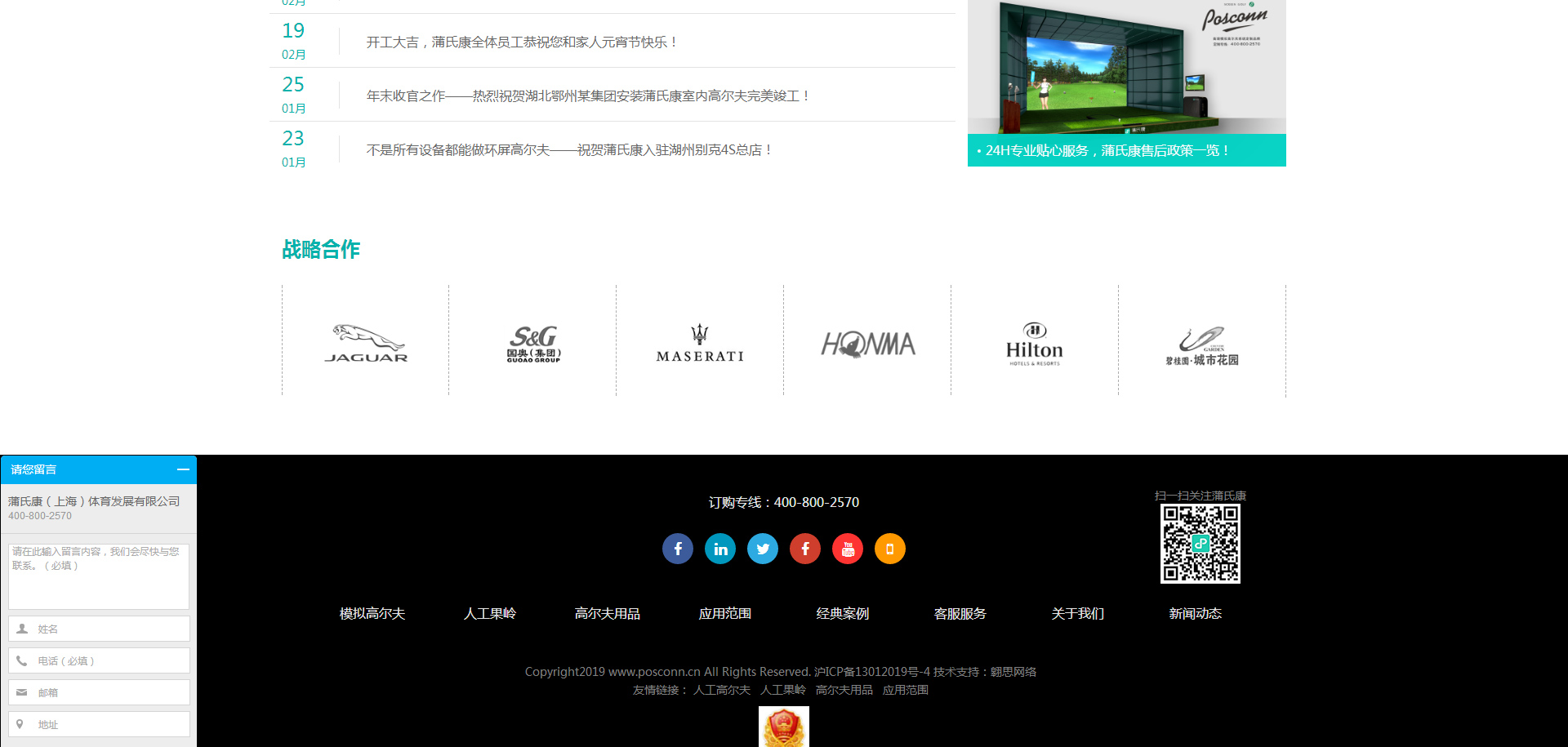
Task: Click the blue Facebook icon in footer
Action: pyautogui.click(x=677, y=549)
